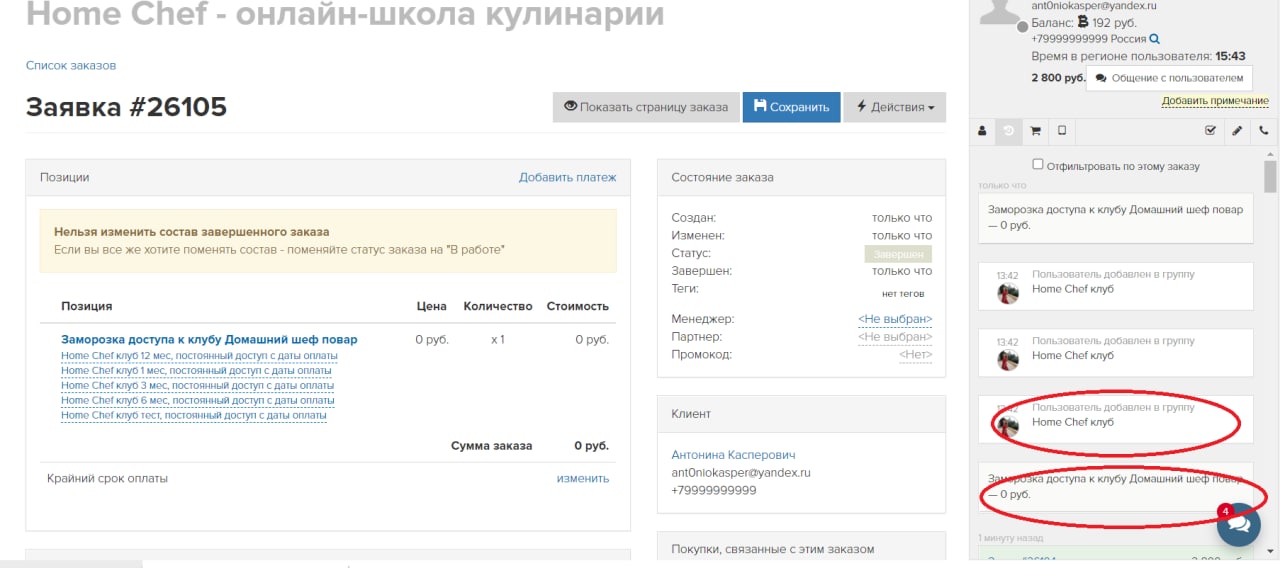Click 'Home Chef клуб 12 мес' access link
Viewport: 1280px width, 568px height.
pyautogui.click(x=199, y=355)
